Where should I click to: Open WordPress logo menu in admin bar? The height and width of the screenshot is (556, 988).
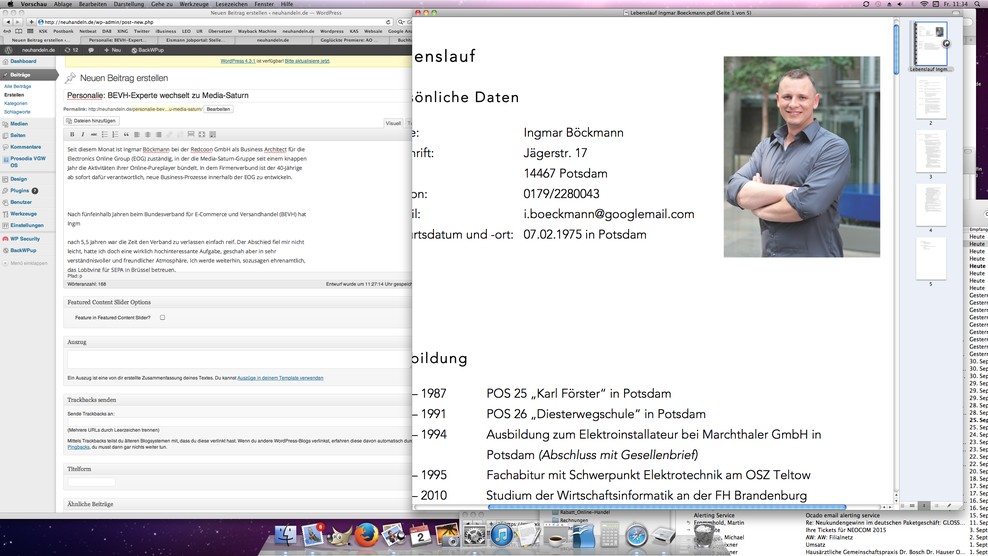tap(8, 50)
